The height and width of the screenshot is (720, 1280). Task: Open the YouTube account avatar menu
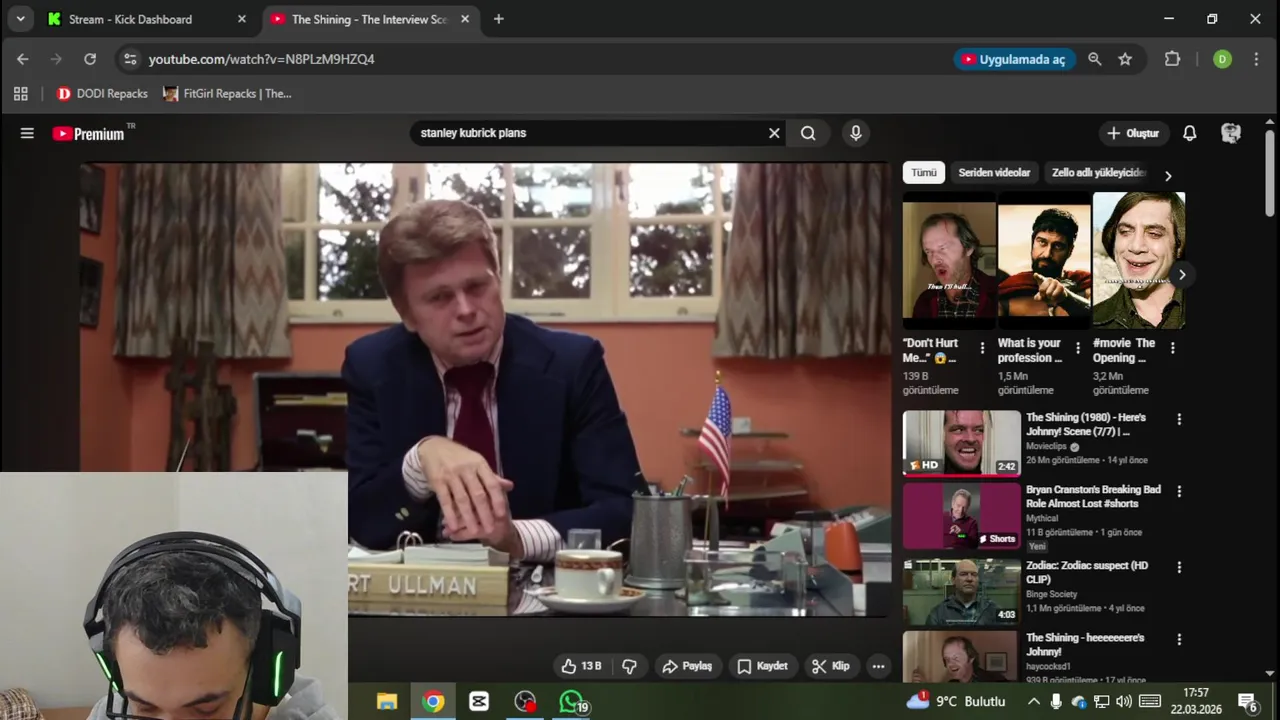(x=1232, y=133)
